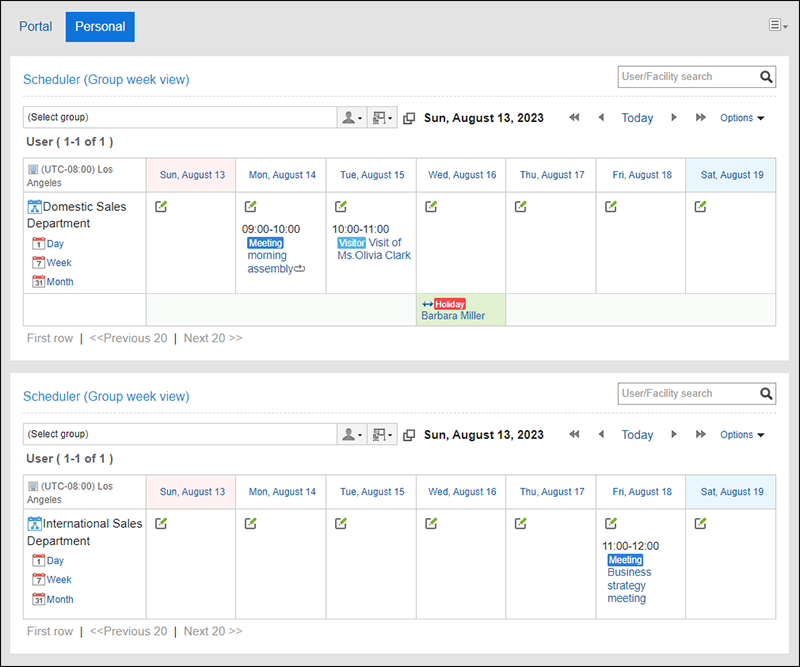
Task: Add appointment on Thu Aug 17 for International Sales
Action: coord(520,524)
